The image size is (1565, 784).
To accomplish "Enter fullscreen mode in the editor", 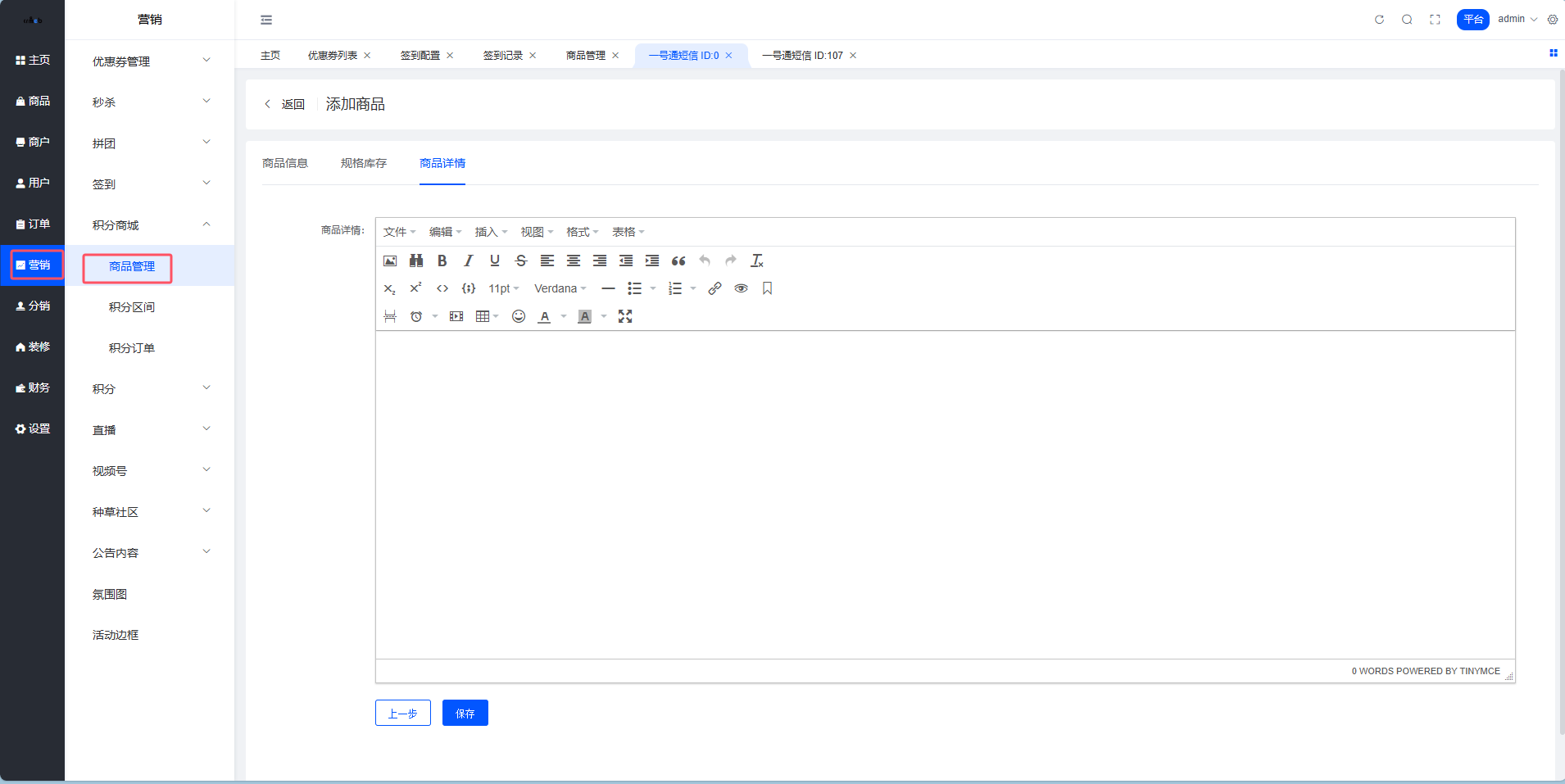I will pos(625,316).
